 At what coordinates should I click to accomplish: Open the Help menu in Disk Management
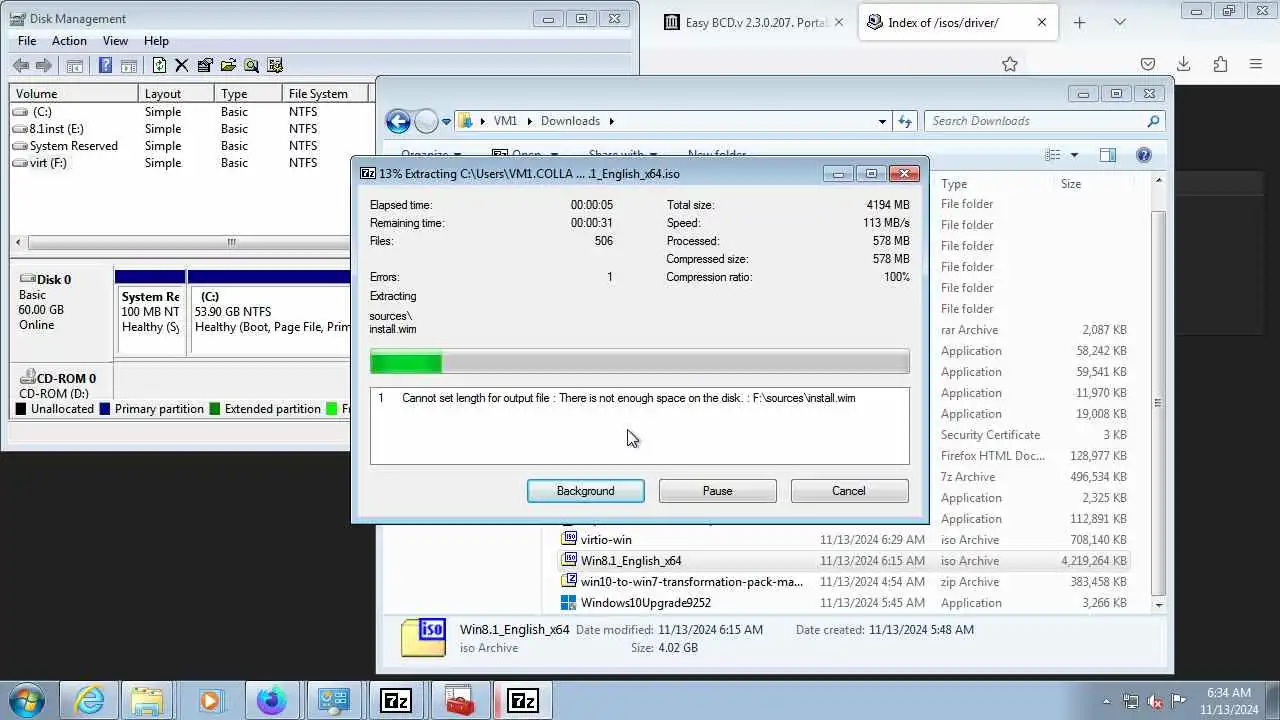(156, 41)
